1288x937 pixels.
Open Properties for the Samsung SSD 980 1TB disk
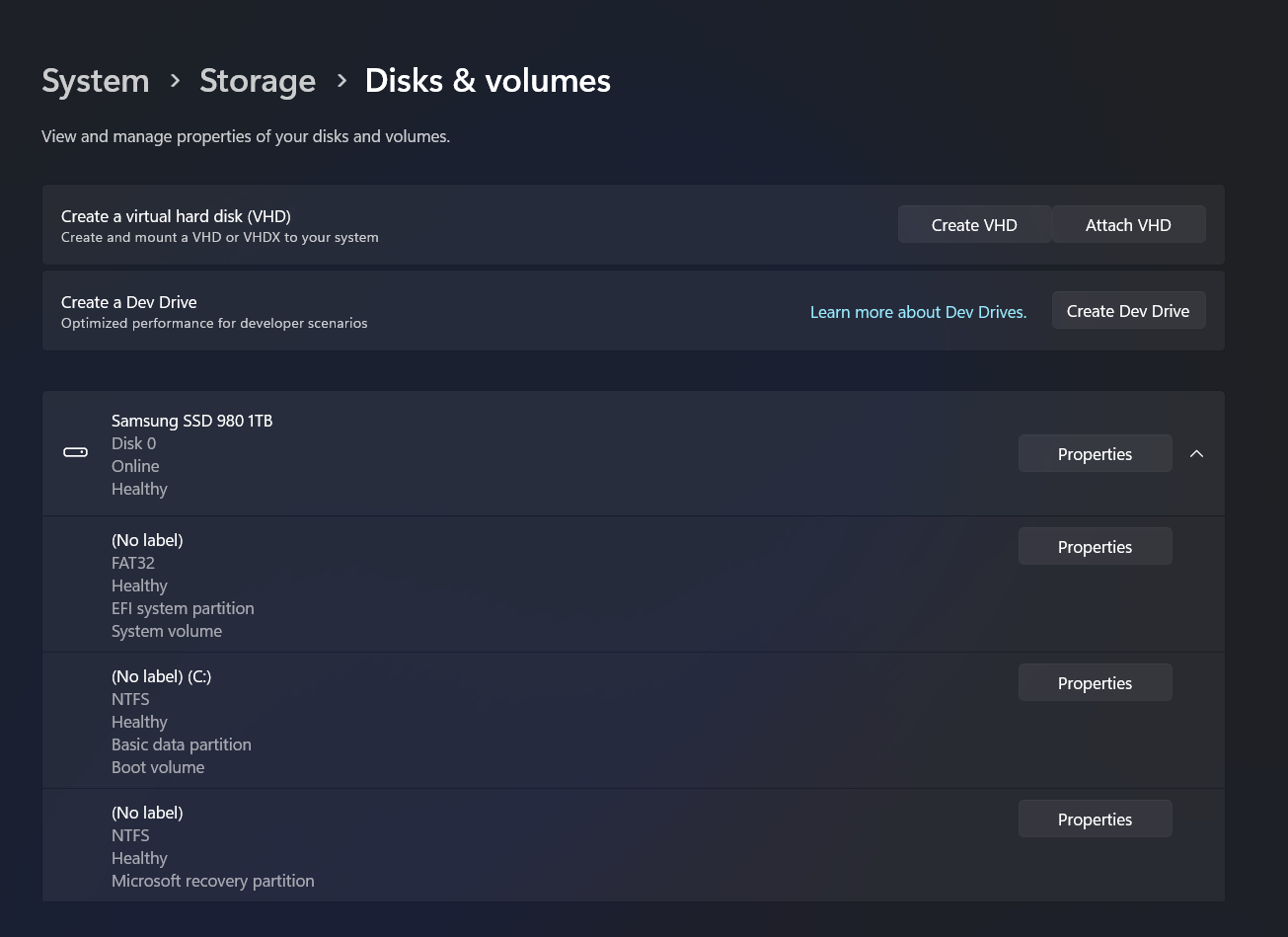[1095, 453]
